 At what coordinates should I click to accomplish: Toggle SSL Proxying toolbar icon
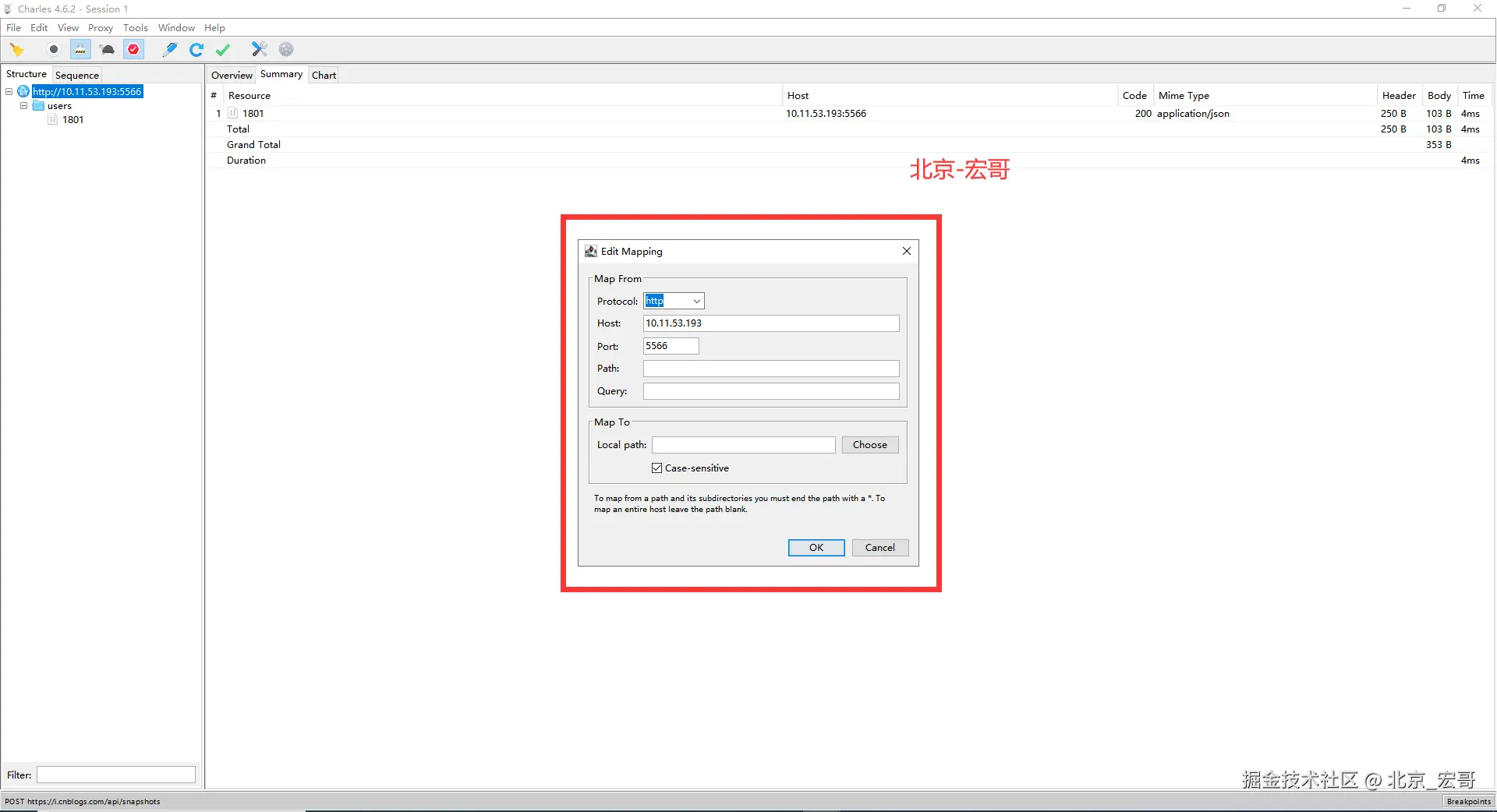pyautogui.click(x=80, y=50)
